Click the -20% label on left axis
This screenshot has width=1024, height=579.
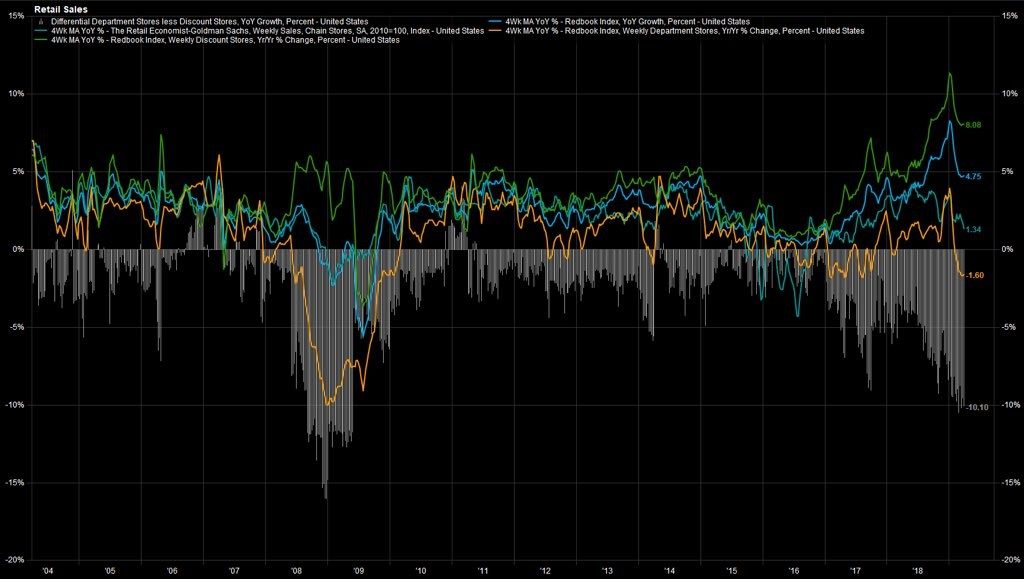tap(16, 559)
